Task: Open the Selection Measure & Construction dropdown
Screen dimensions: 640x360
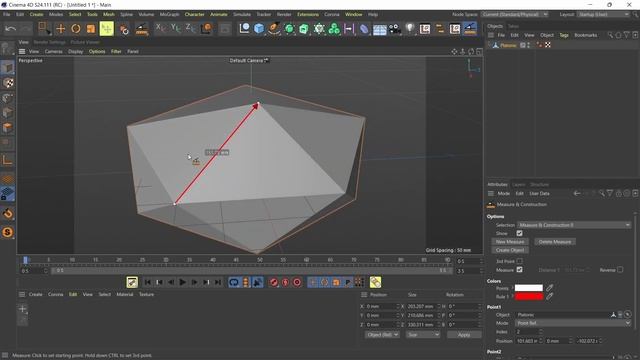Action: coord(574,225)
